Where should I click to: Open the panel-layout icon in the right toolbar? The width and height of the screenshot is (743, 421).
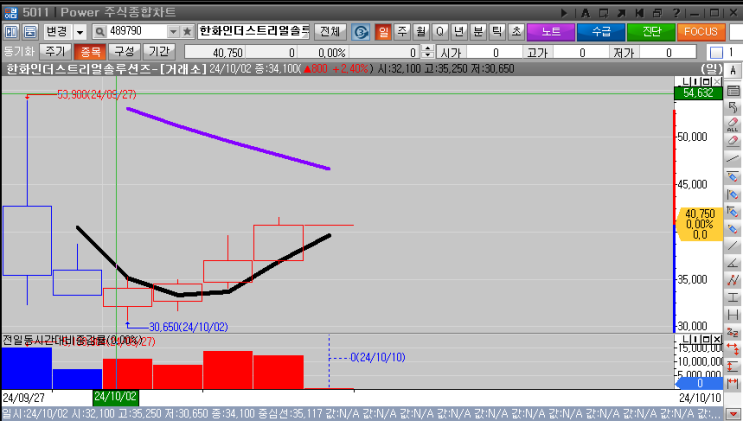click(x=733, y=90)
